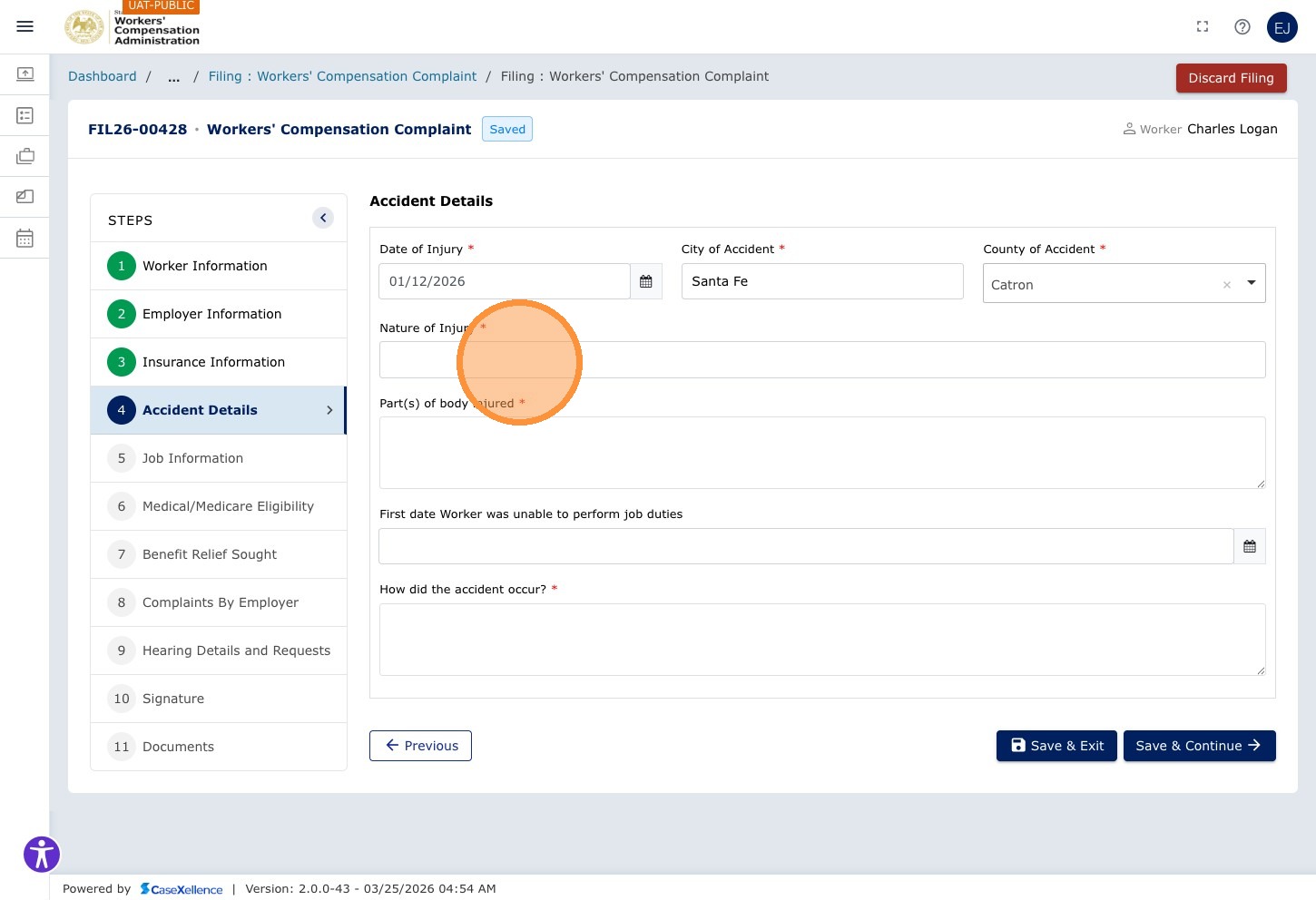Screen dimensions: 1316x900
Task: Collapse the Steps panel
Action: (x=323, y=218)
